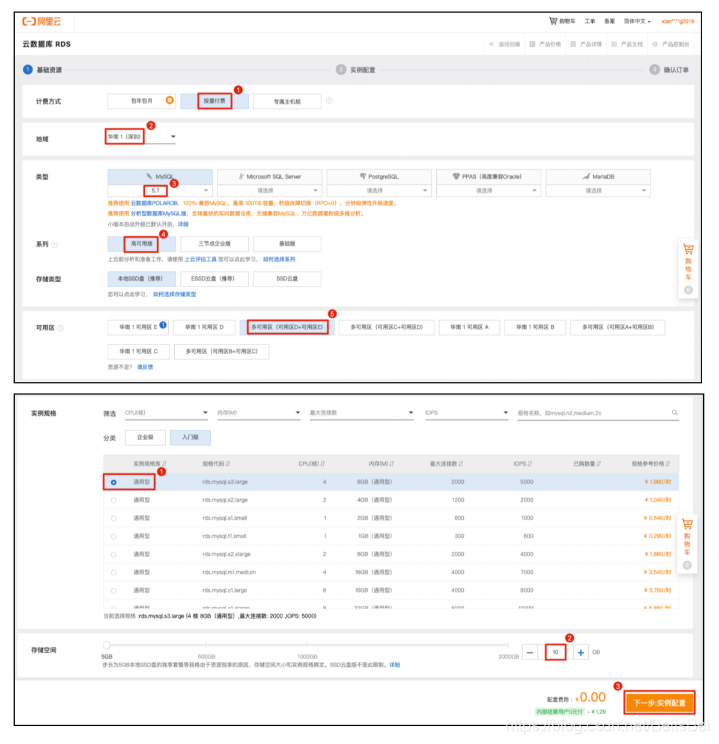Click search magnifier in spec name field
719x744 pixels.
(x=674, y=413)
